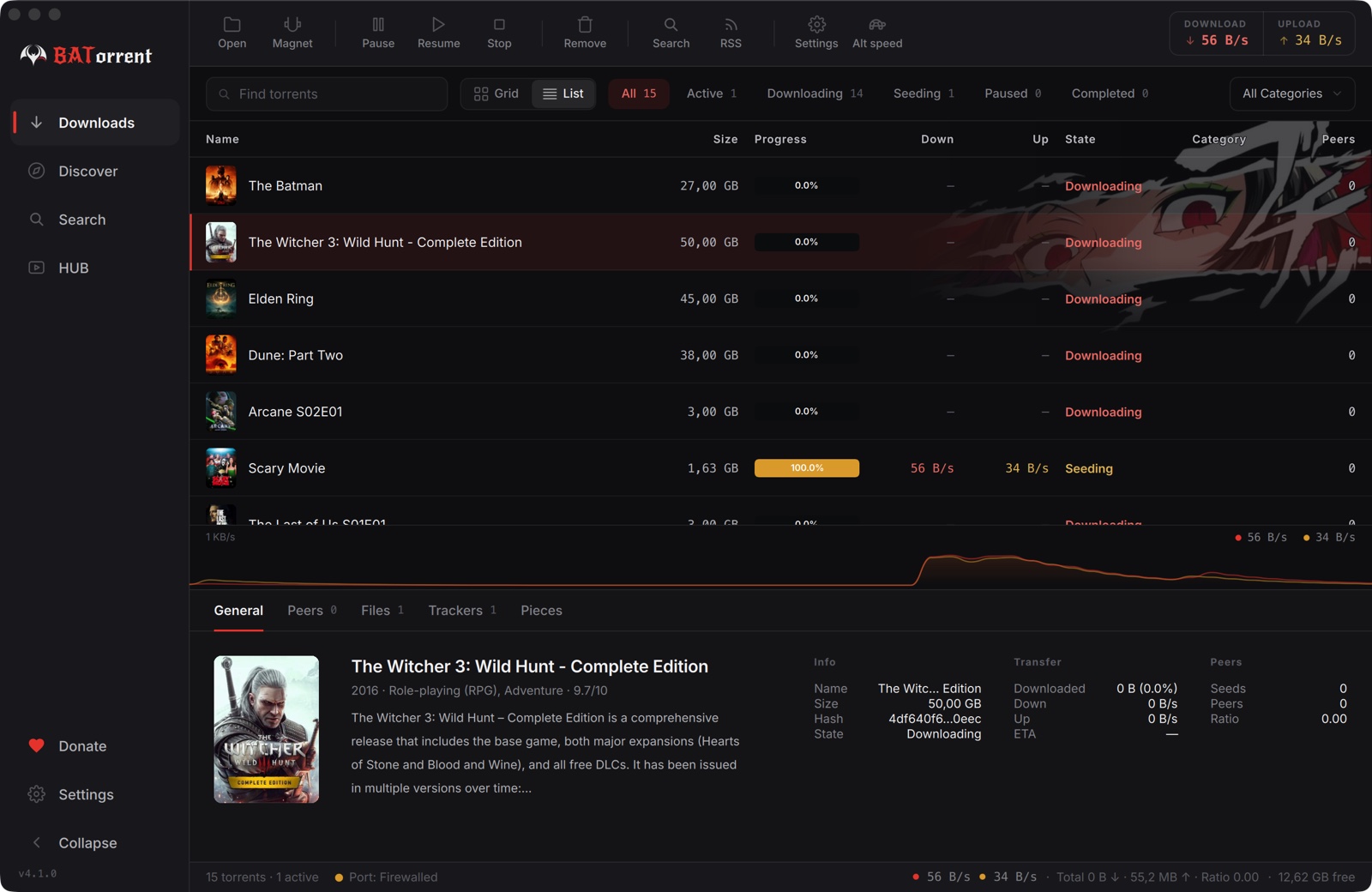The height and width of the screenshot is (892, 1372).
Task: Select The Batman torrent name
Action: pos(286,185)
